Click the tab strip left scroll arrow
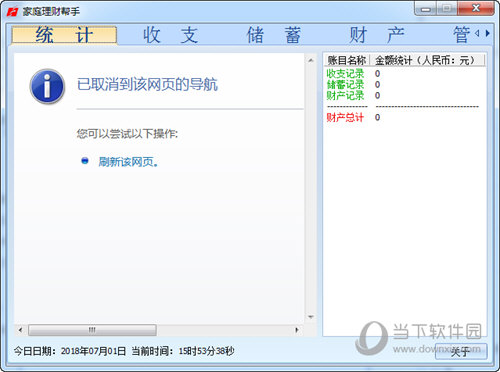Viewport: 500px width, 372px height. click(x=477, y=33)
